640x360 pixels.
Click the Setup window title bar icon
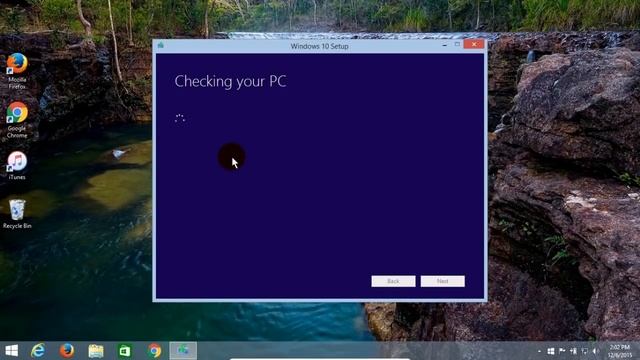click(161, 45)
